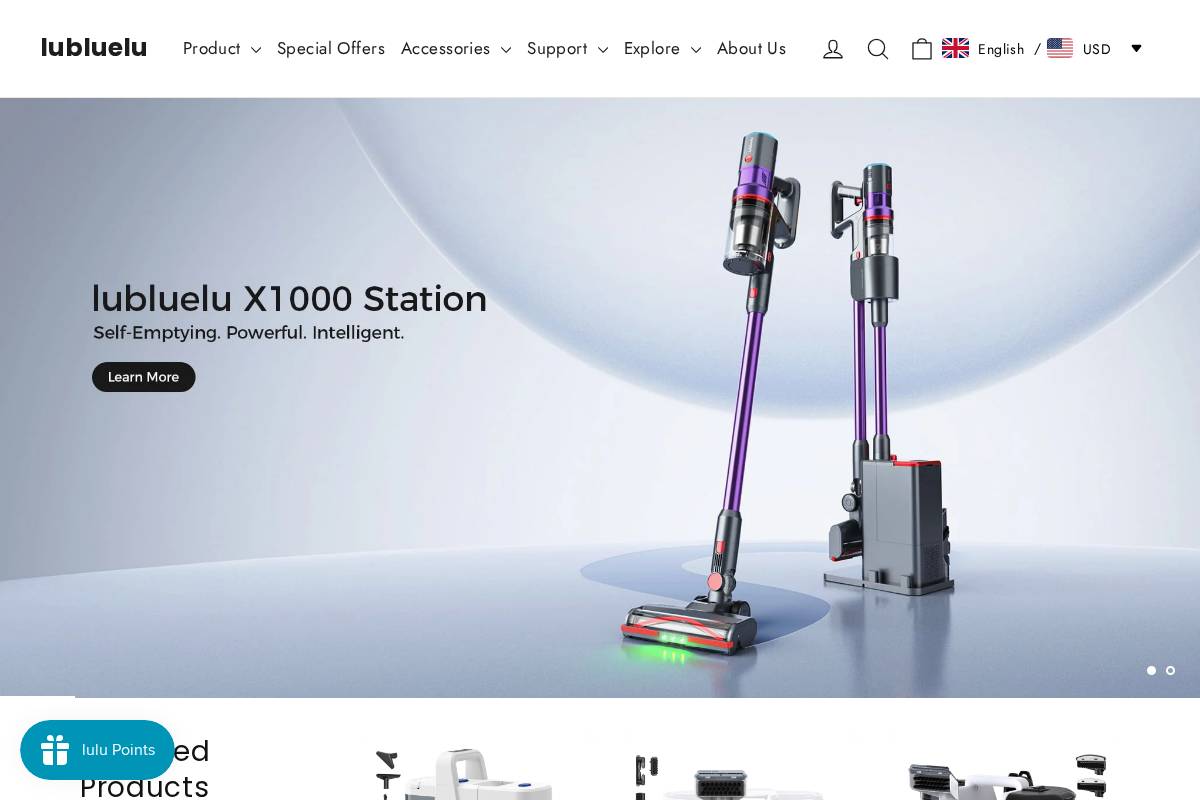Click the US flag currency icon
The image size is (1200, 800).
click(1060, 48)
